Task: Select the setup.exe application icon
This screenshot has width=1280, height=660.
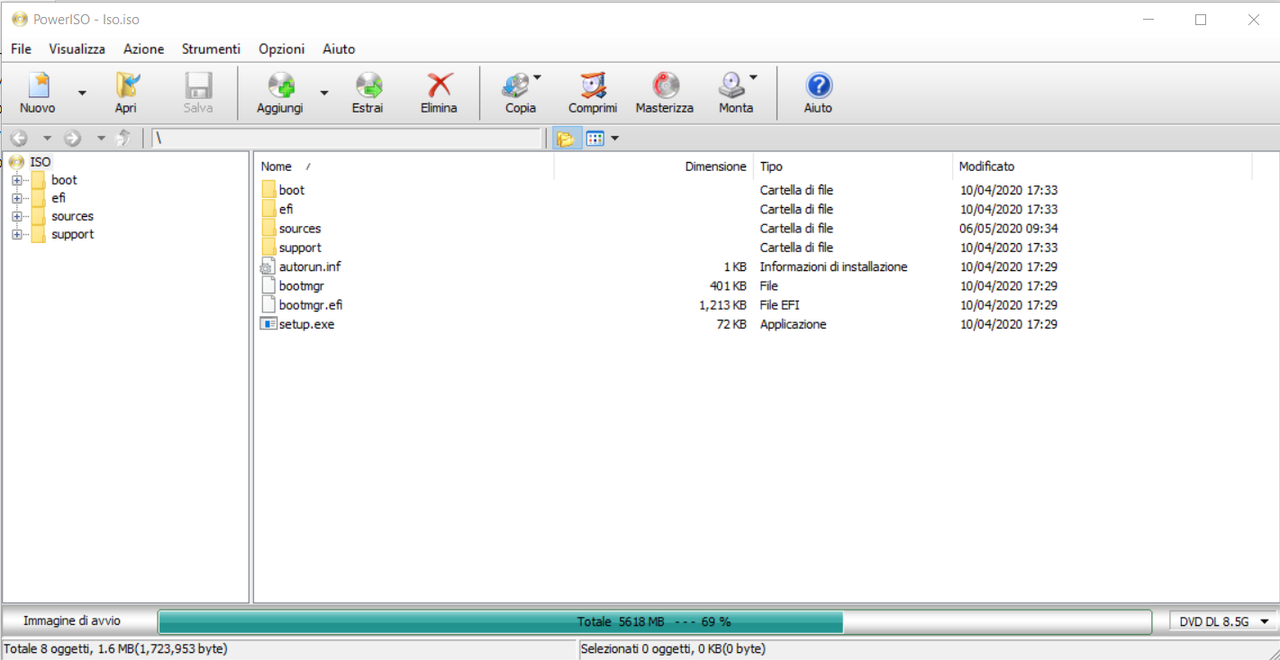Action: (x=268, y=324)
